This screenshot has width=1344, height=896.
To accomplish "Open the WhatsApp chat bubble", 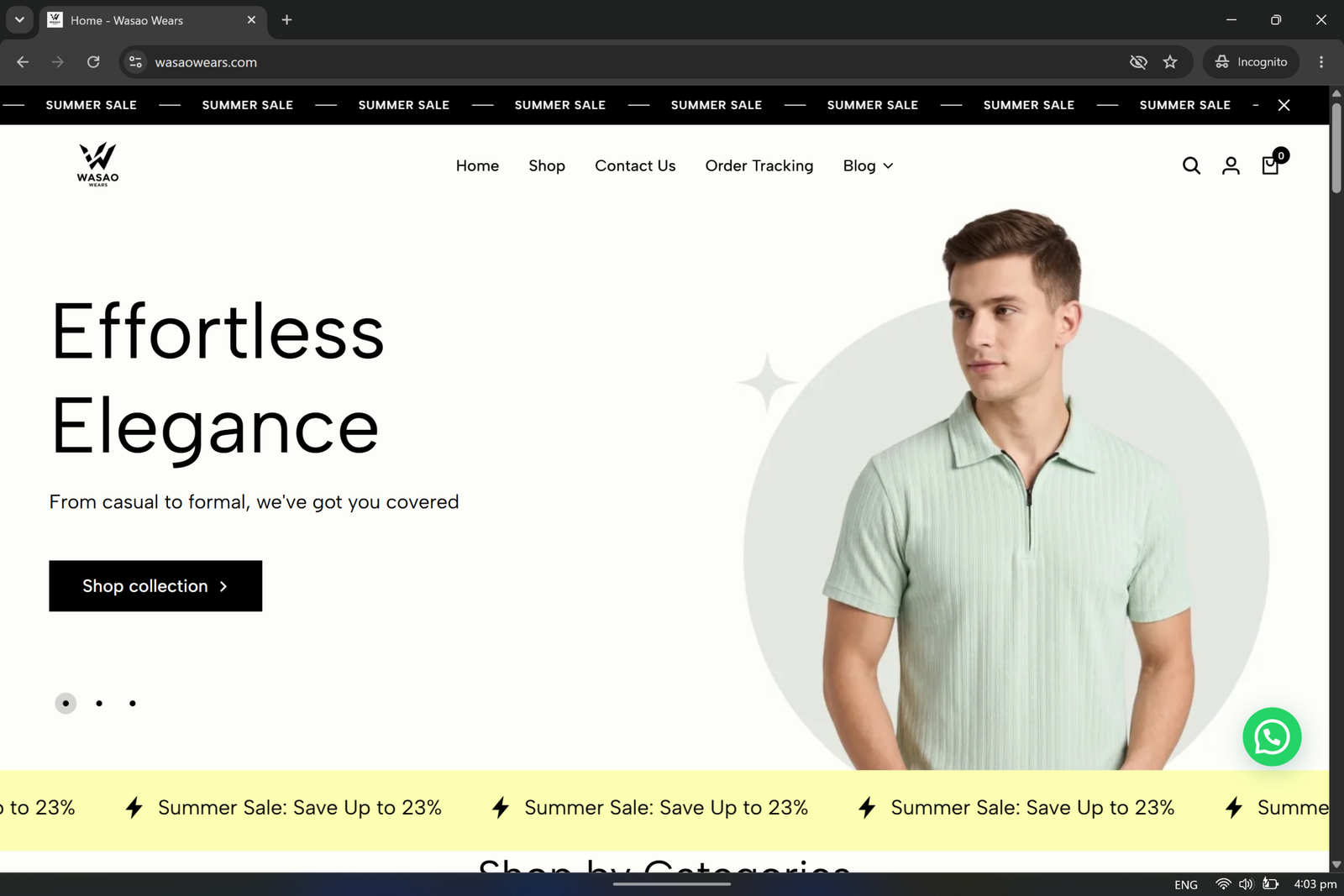I will point(1272,736).
